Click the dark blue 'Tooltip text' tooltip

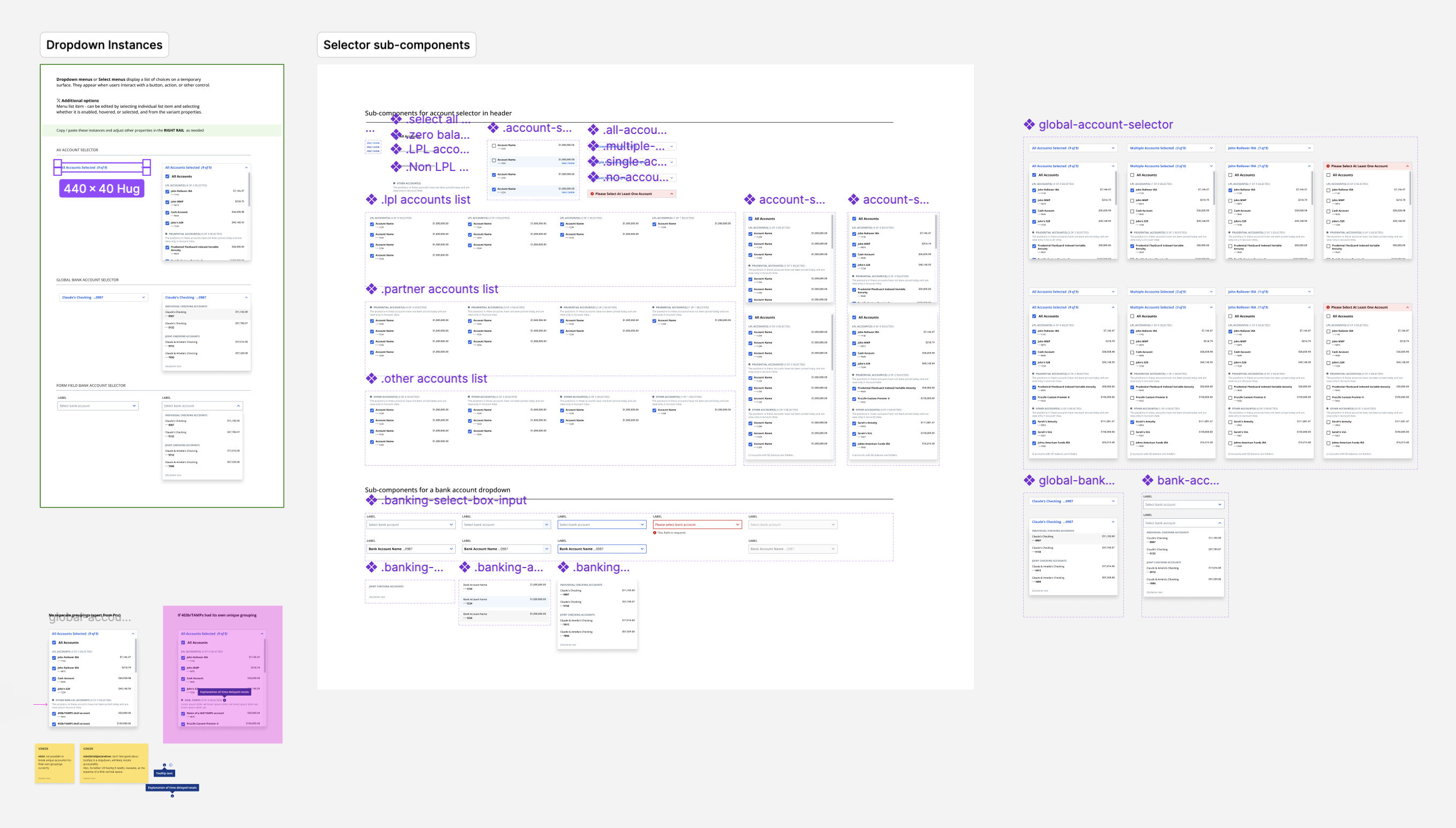click(164, 773)
